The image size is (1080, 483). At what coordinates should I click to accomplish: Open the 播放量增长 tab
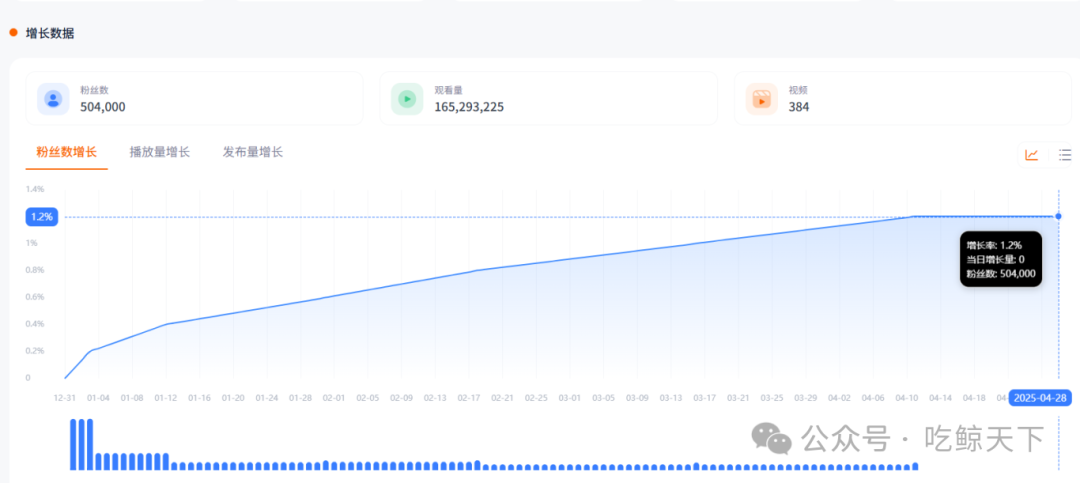coord(159,152)
